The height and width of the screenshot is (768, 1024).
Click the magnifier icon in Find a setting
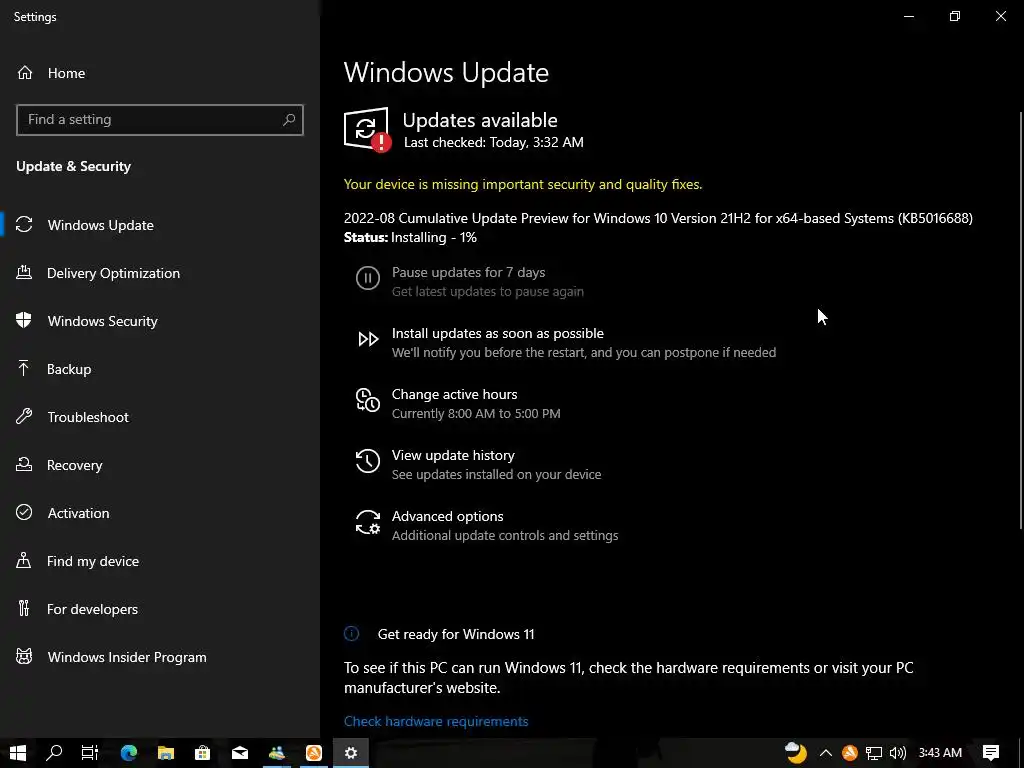pos(289,120)
